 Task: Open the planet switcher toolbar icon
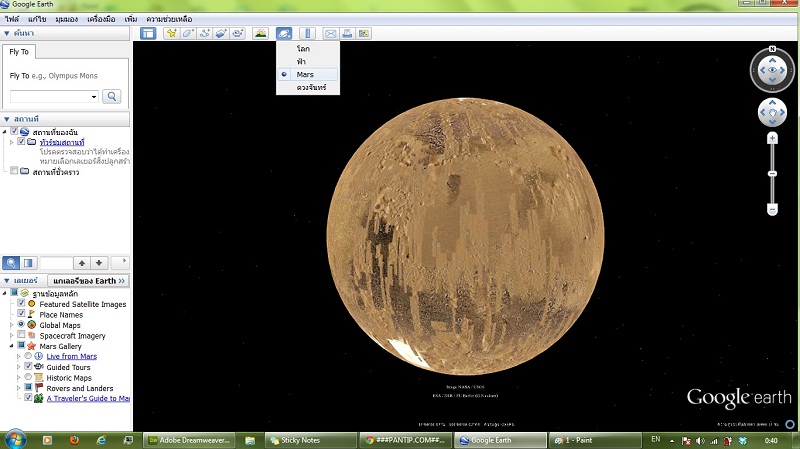click(x=284, y=34)
